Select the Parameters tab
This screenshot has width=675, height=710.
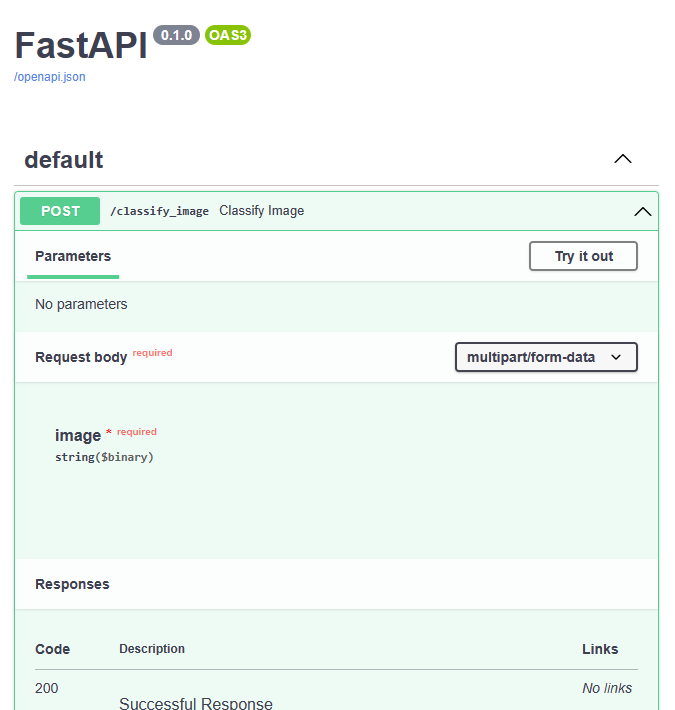coord(73,256)
